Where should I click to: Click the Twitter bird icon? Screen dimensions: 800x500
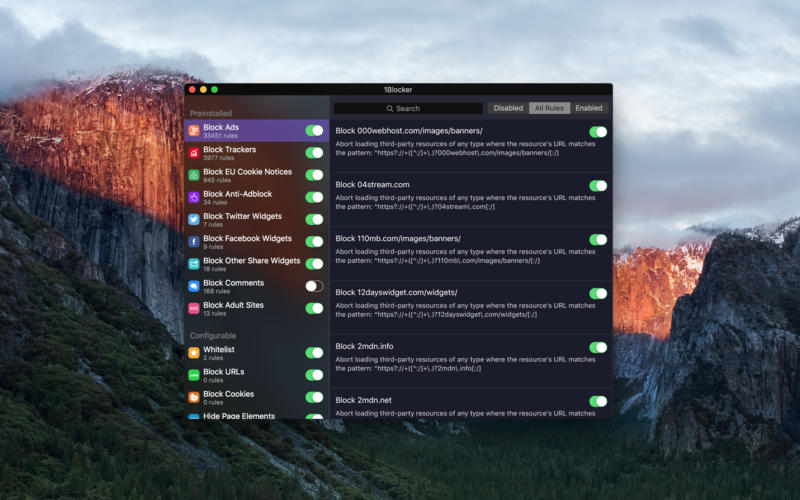click(x=194, y=219)
